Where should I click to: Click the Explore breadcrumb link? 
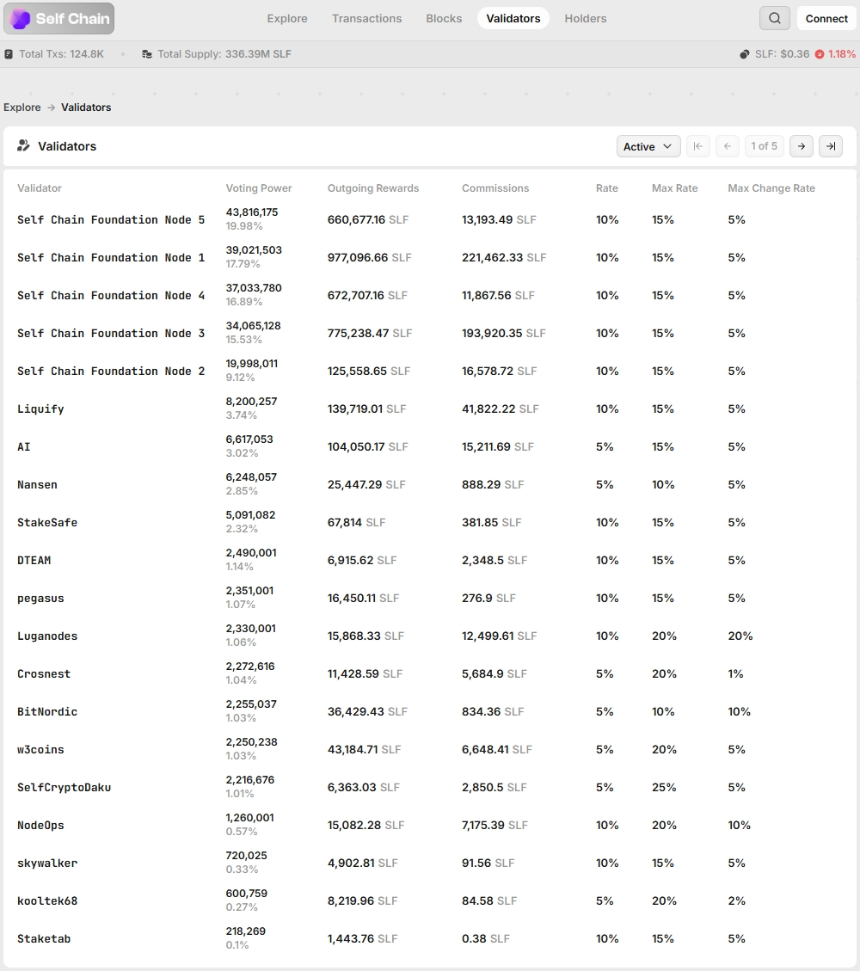tap(22, 107)
